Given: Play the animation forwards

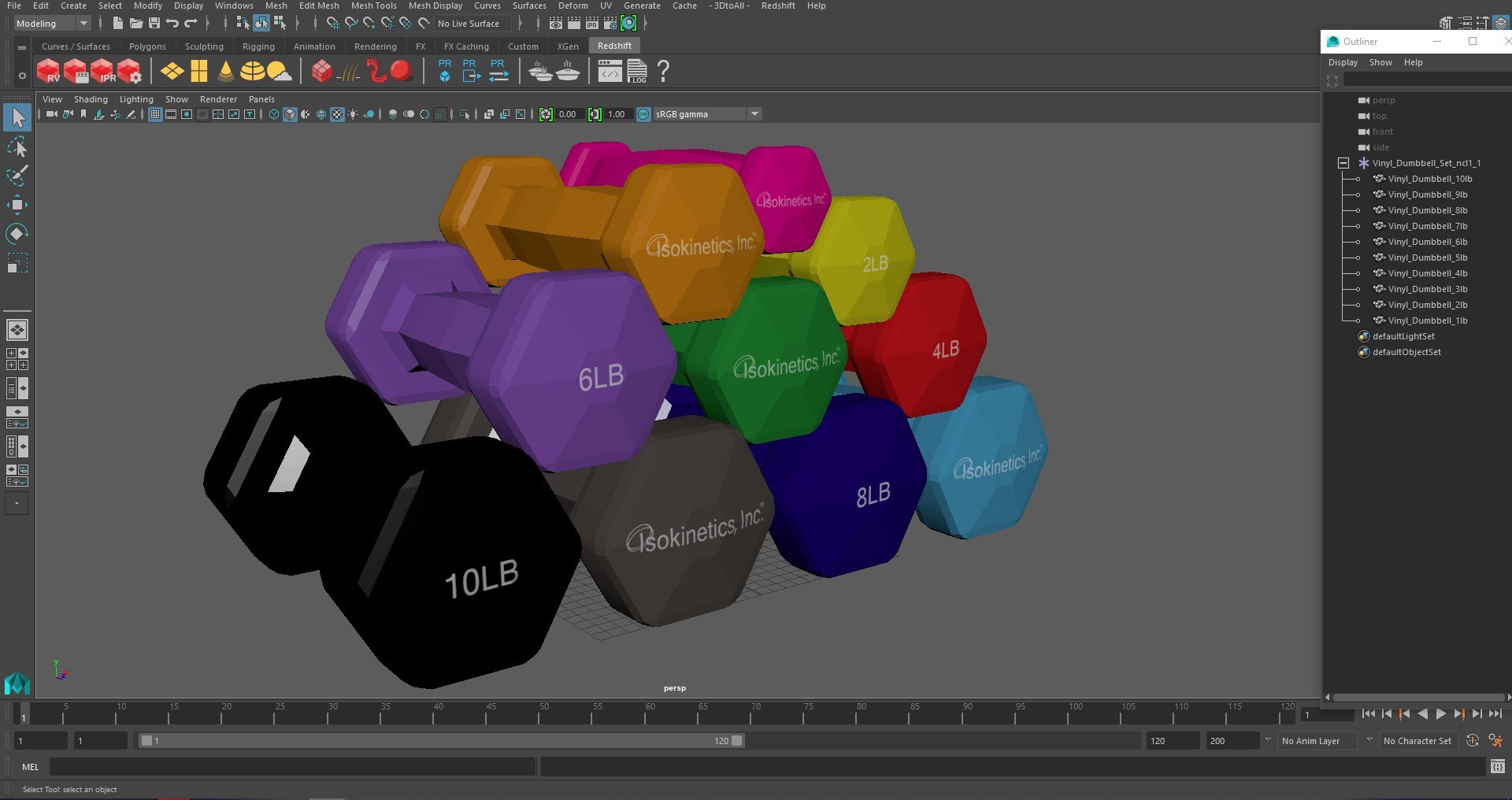Looking at the screenshot, I should coord(1440,714).
